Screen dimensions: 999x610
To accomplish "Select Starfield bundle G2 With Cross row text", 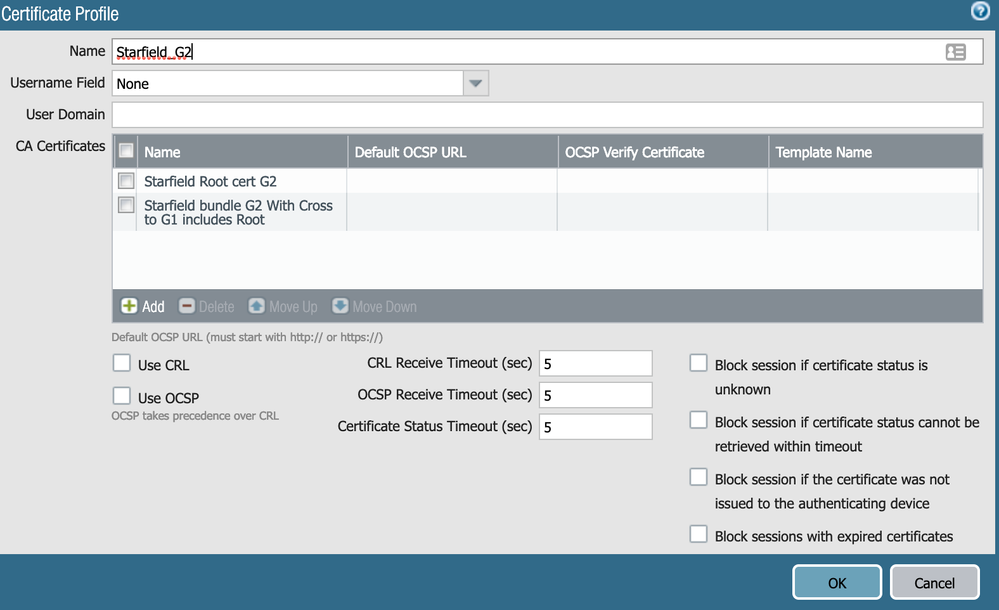I will (x=238, y=212).
